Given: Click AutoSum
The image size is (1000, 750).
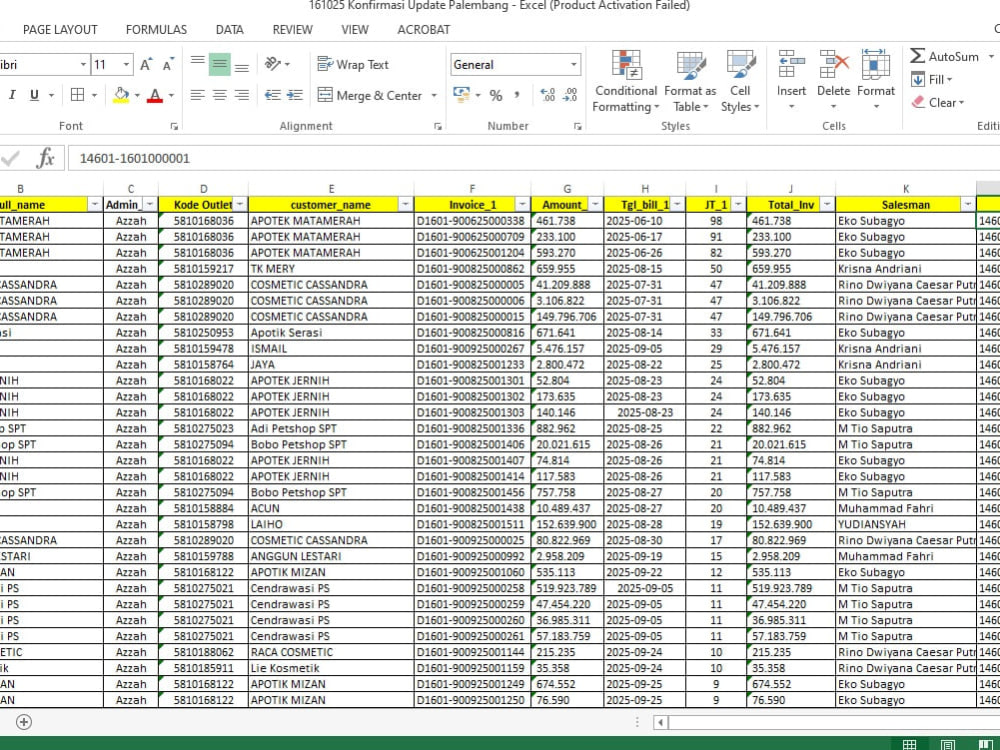Looking at the screenshot, I should 945,56.
